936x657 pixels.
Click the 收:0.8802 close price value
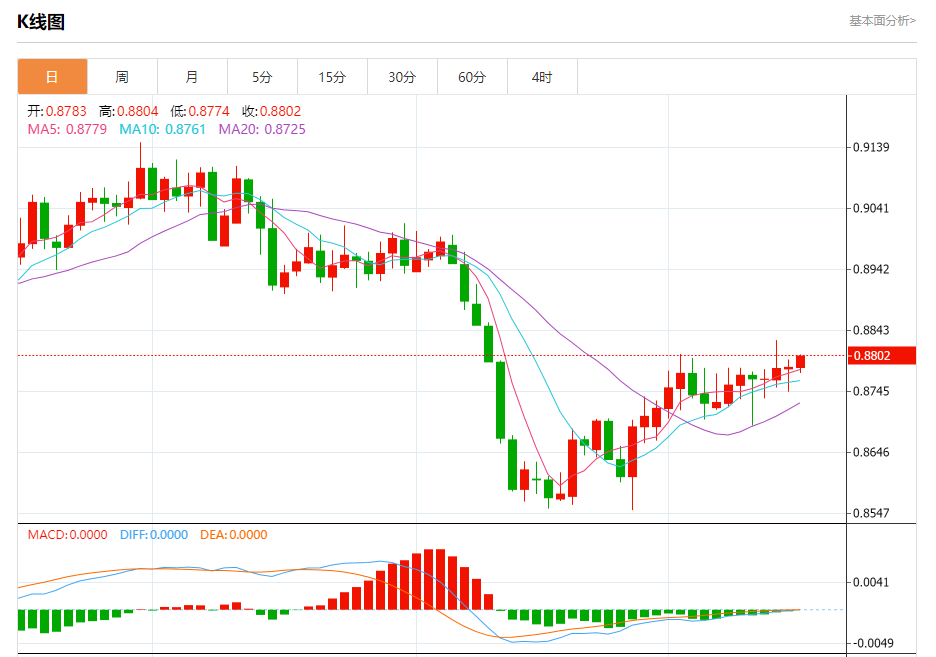(272, 111)
